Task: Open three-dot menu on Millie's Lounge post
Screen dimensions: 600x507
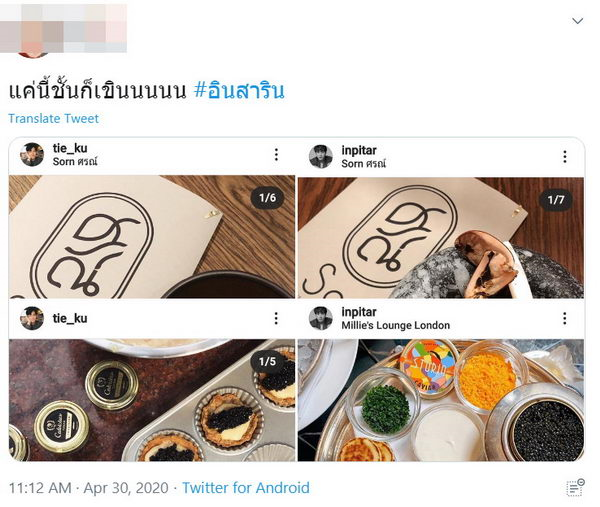Action: 565,318
